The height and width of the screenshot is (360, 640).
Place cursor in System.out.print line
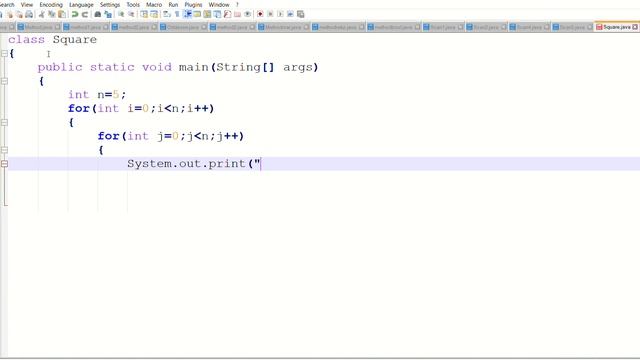pyautogui.click(x=194, y=164)
